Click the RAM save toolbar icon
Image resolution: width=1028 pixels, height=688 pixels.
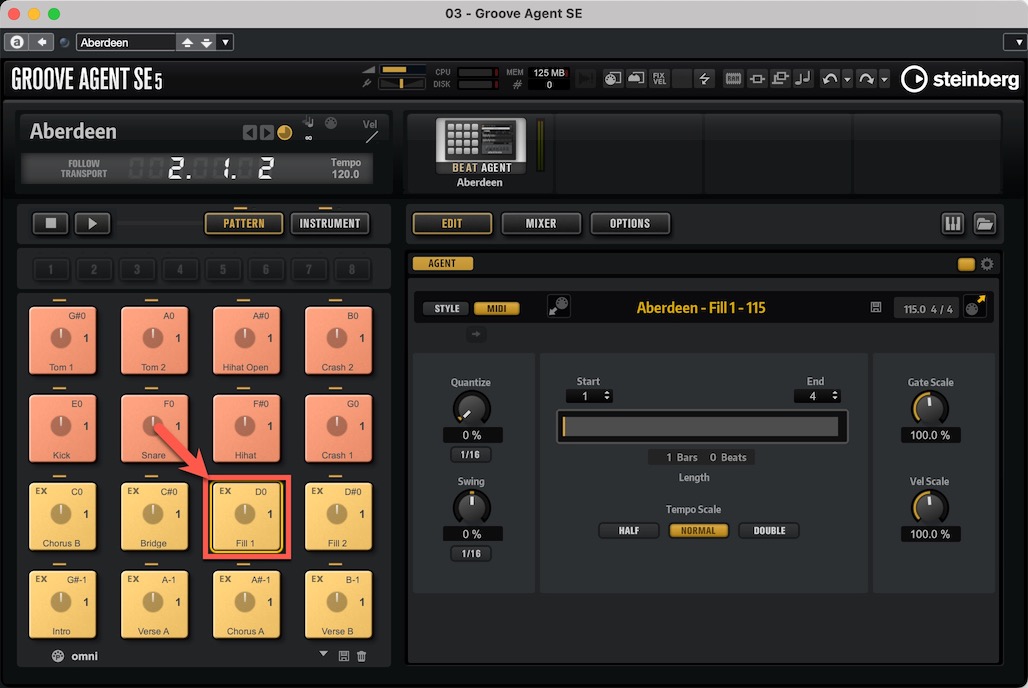pos(732,79)
